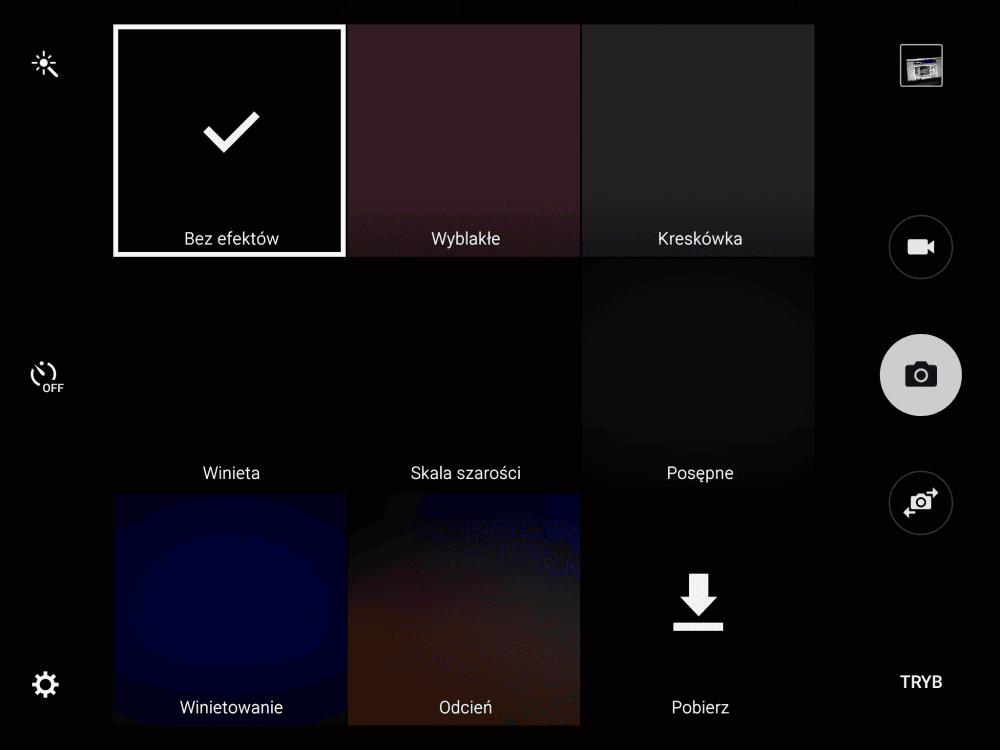This screenshot has width=1000, height=750.
Task: Apply the Wyblakłe effect
Action: tap(464, 140)
